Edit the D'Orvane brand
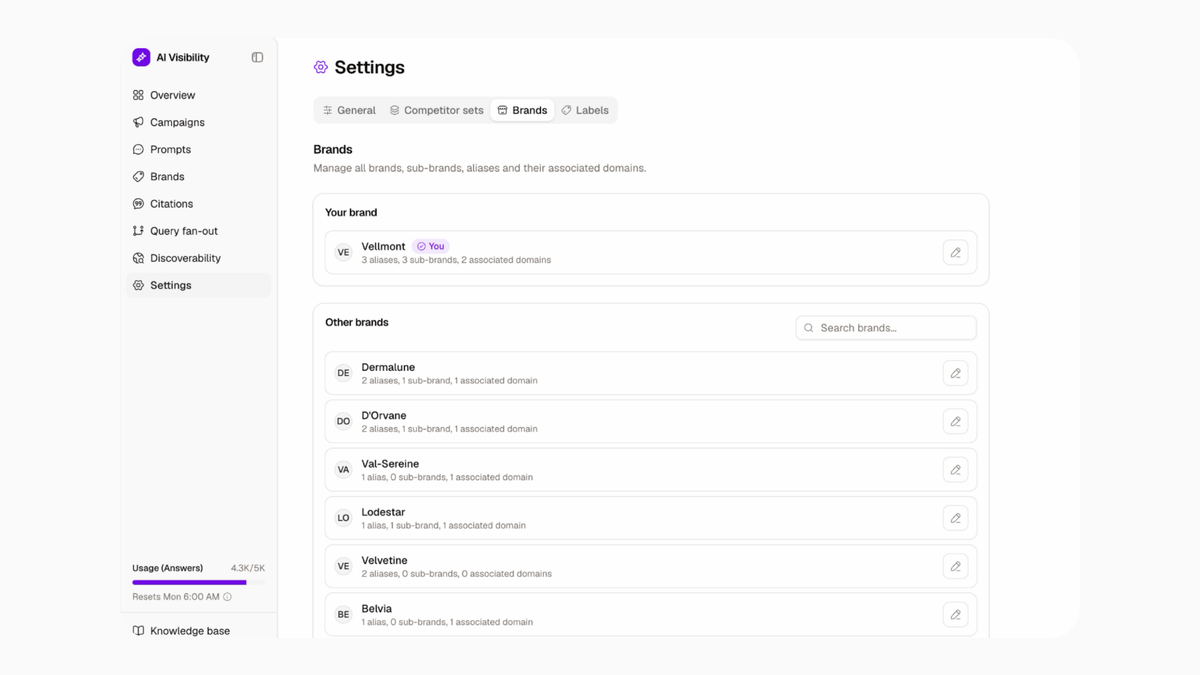 (x=955, y=422)
